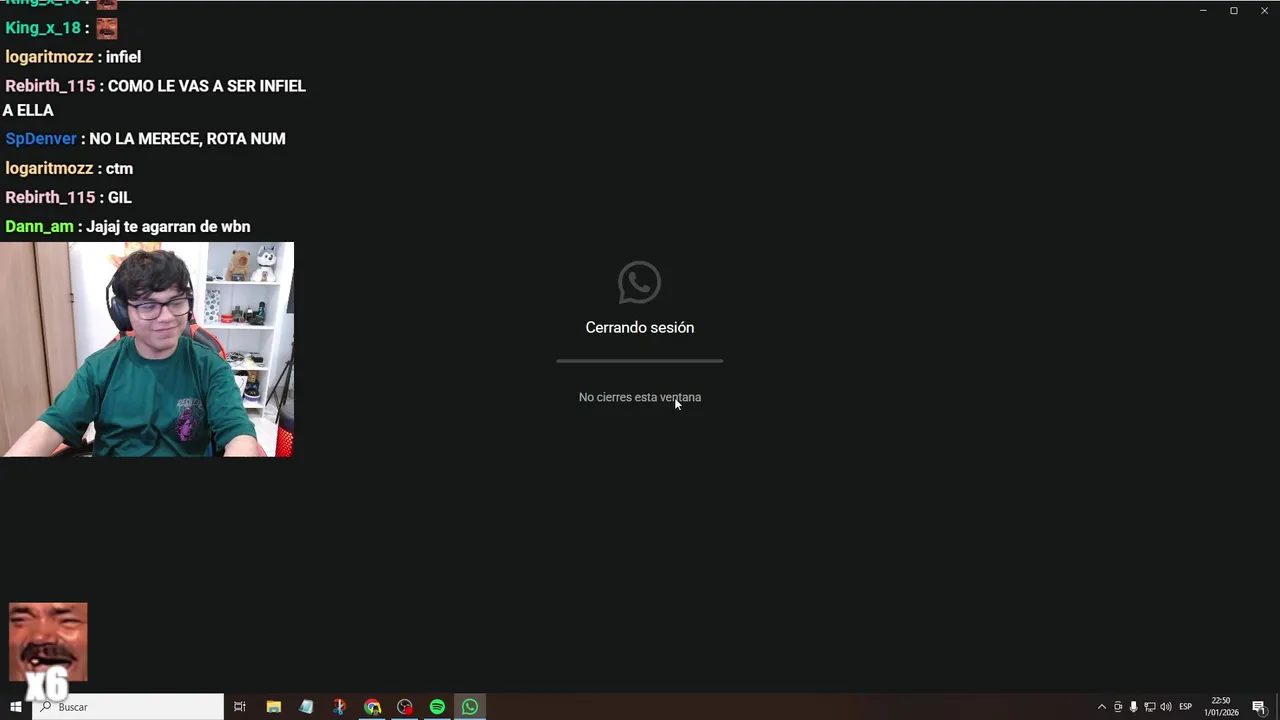1280x720 pixels.
Task: Select the WhatsApp taskbar icon
Action: pyautogui.click(x=470, y=707)
